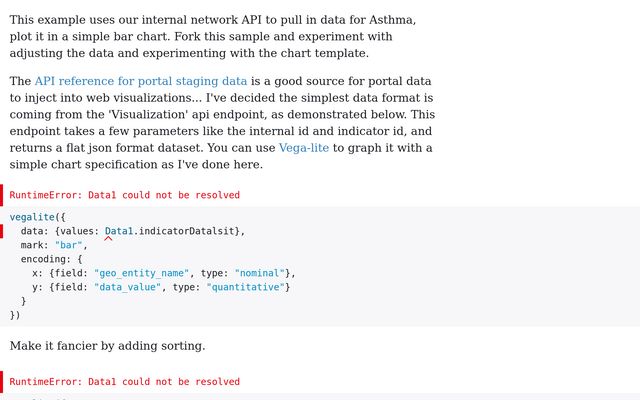Image resolution: width=640 pixels, height=400 pixels.
Task: Click the red error marker beside the data line
Action: click(2, 231)
